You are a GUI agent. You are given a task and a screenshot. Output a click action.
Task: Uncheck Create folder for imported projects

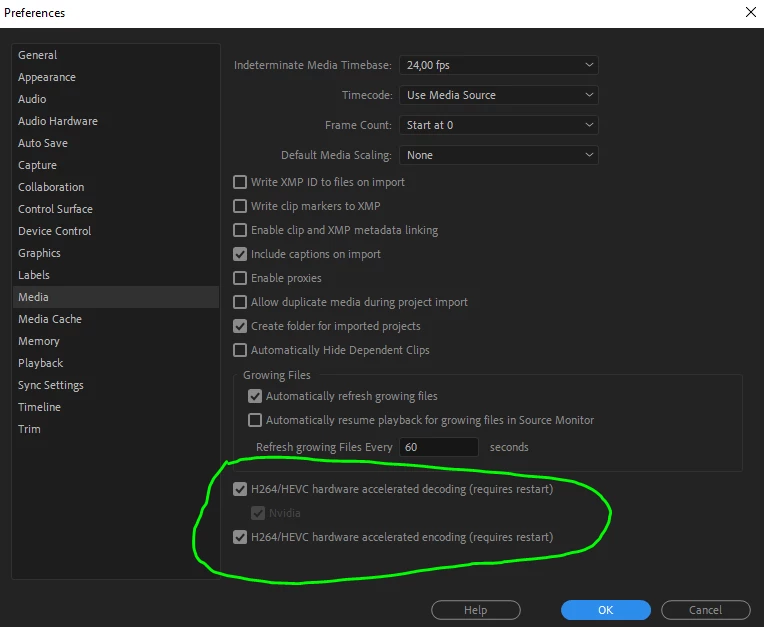click(240, 326)
